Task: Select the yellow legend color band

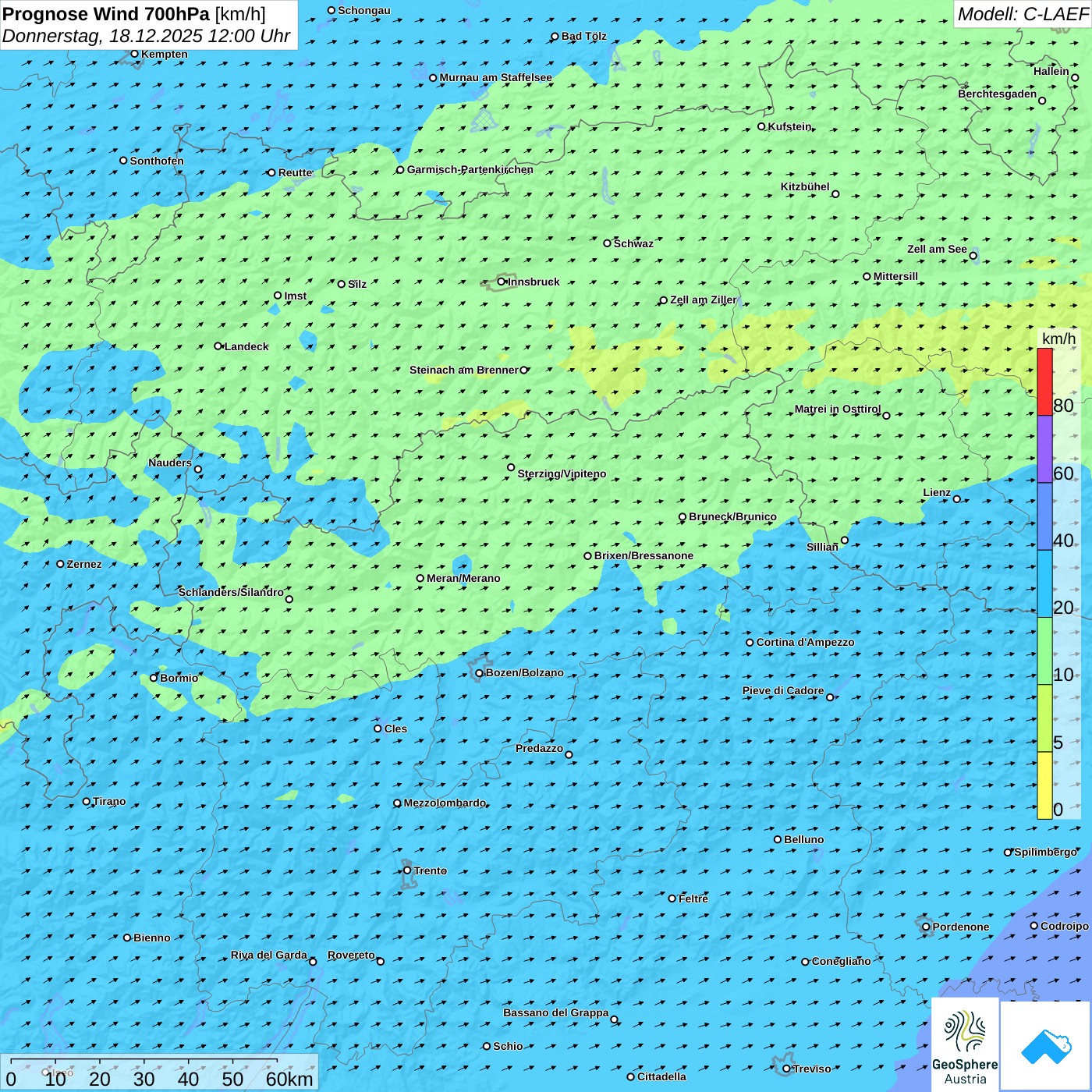Action: pos(1044,785)
